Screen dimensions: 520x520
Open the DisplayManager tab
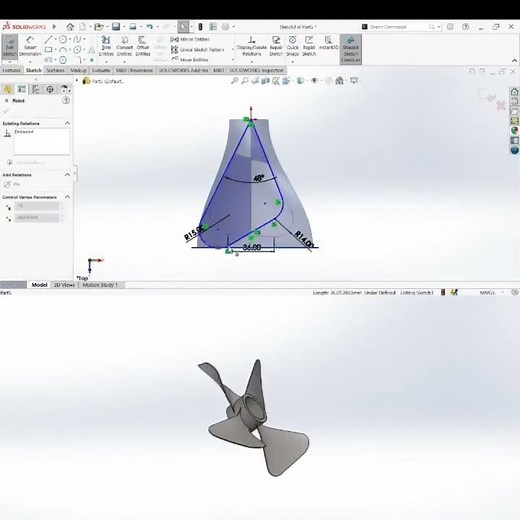pyautogui.click(x=64, y=89)
